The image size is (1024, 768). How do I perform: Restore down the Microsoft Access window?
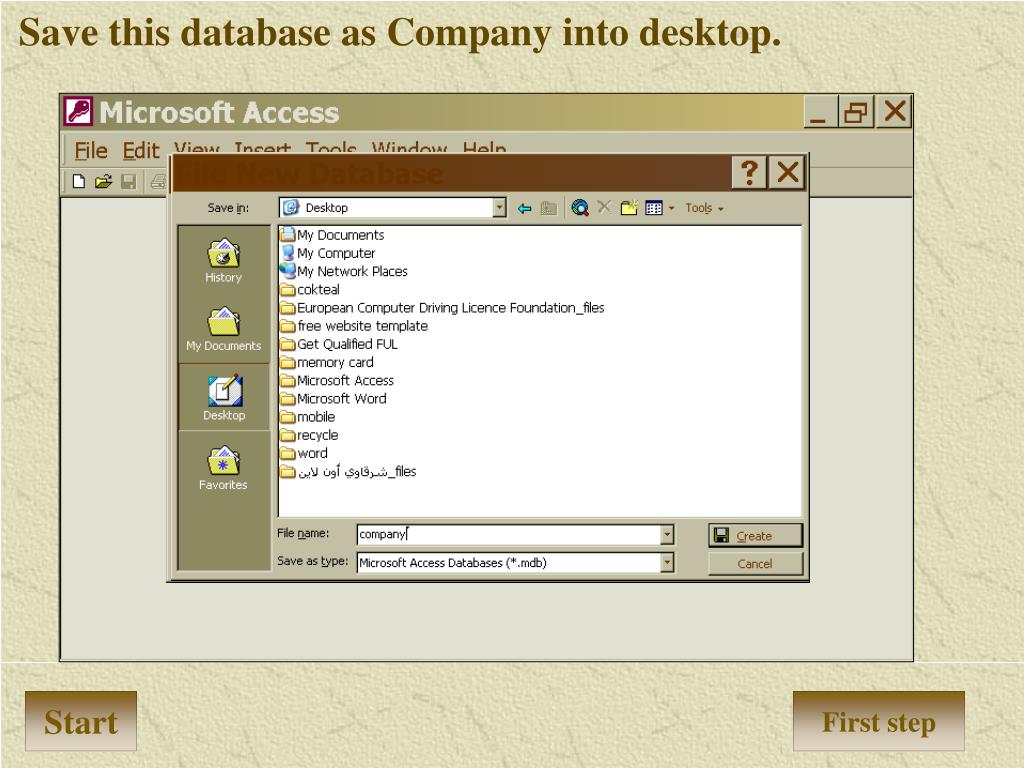pos(856,112)
